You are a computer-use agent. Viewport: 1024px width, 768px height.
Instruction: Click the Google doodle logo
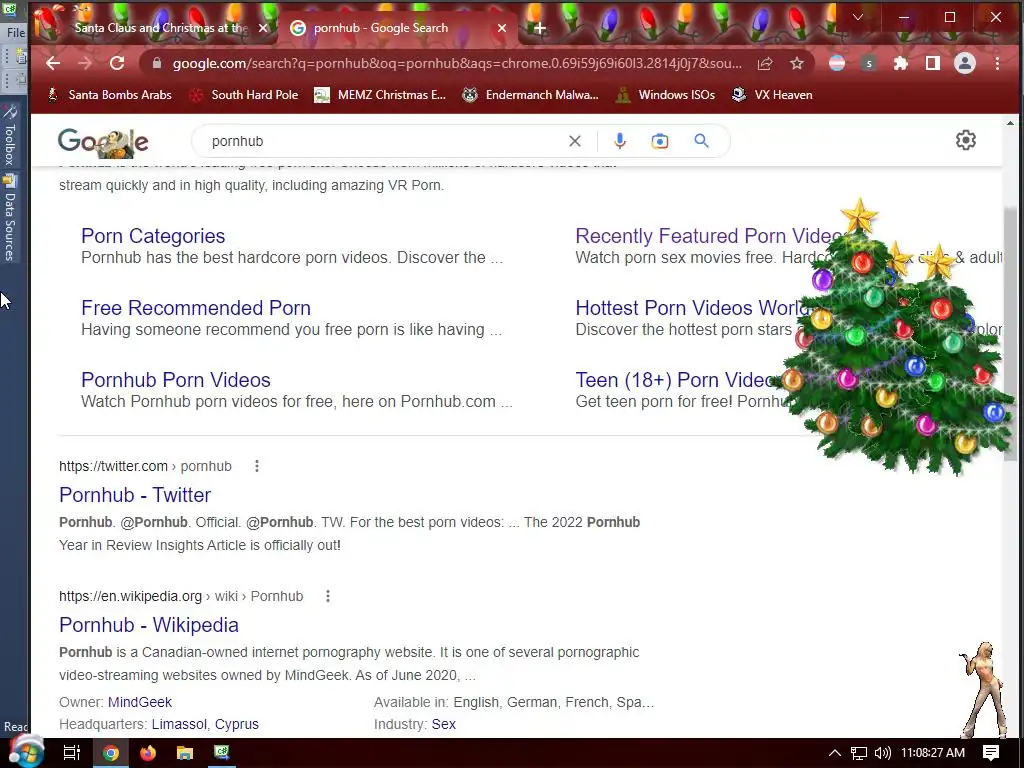point(103,142)
